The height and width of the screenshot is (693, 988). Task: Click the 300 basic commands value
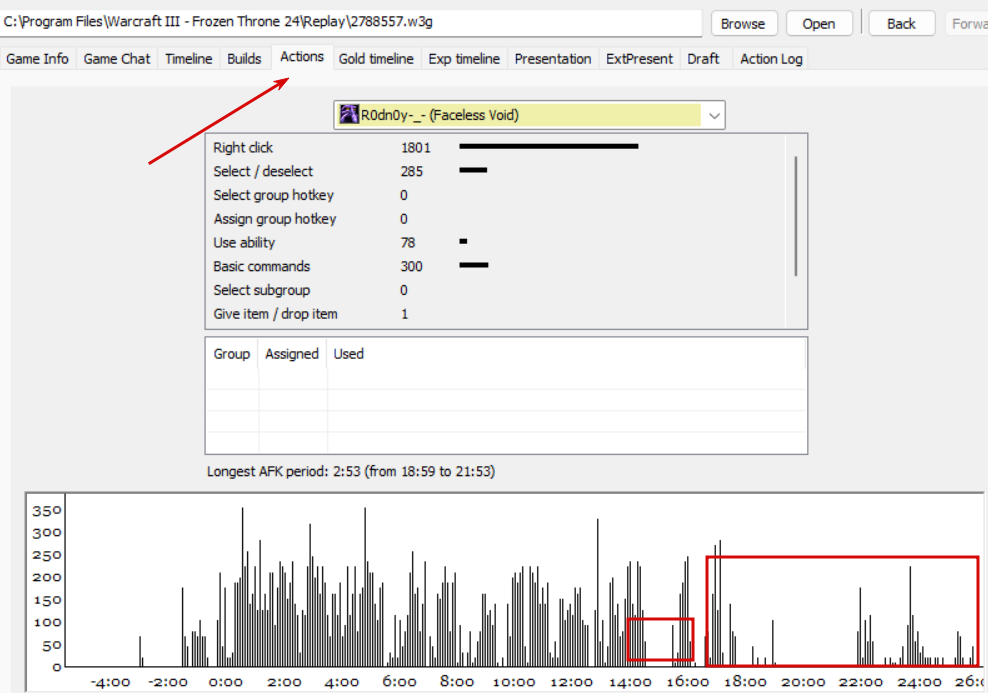(x=411, y=266)
